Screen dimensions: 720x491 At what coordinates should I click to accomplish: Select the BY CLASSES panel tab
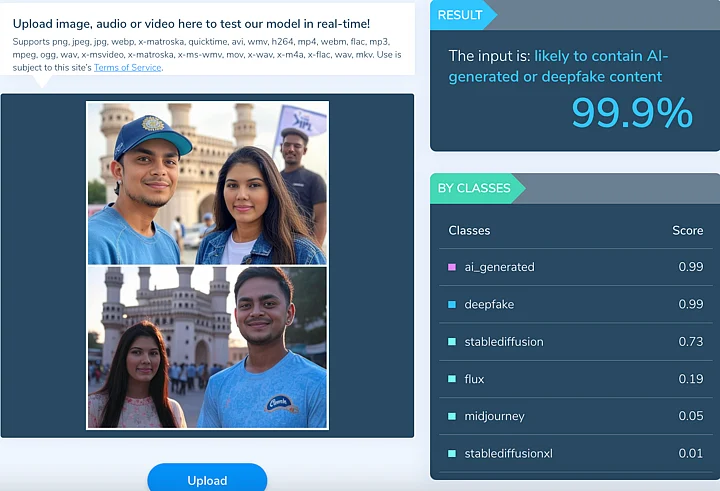pos(477,188)
